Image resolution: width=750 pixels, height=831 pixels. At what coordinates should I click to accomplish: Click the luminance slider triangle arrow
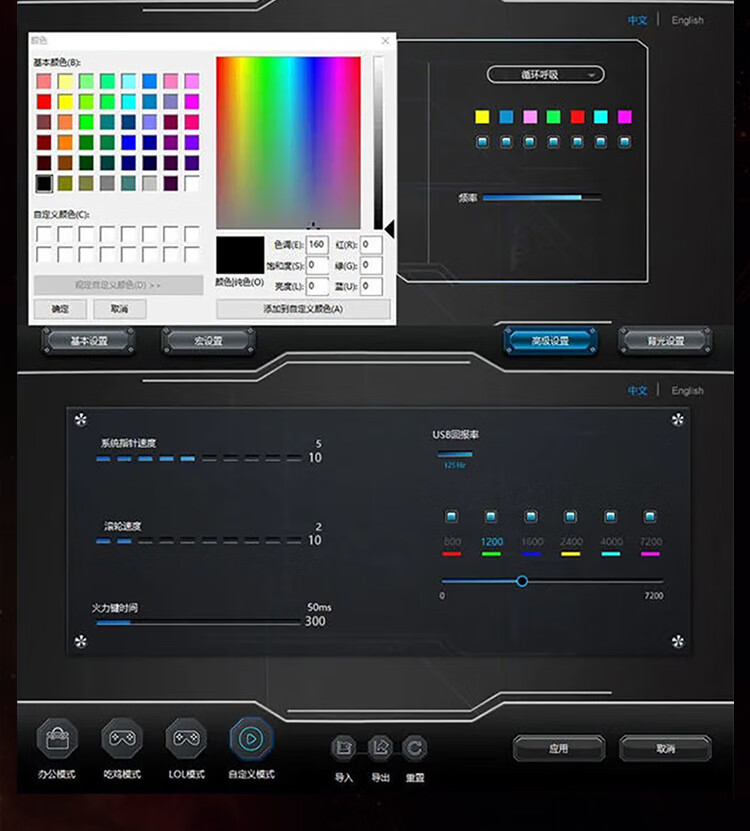[390, 230]
